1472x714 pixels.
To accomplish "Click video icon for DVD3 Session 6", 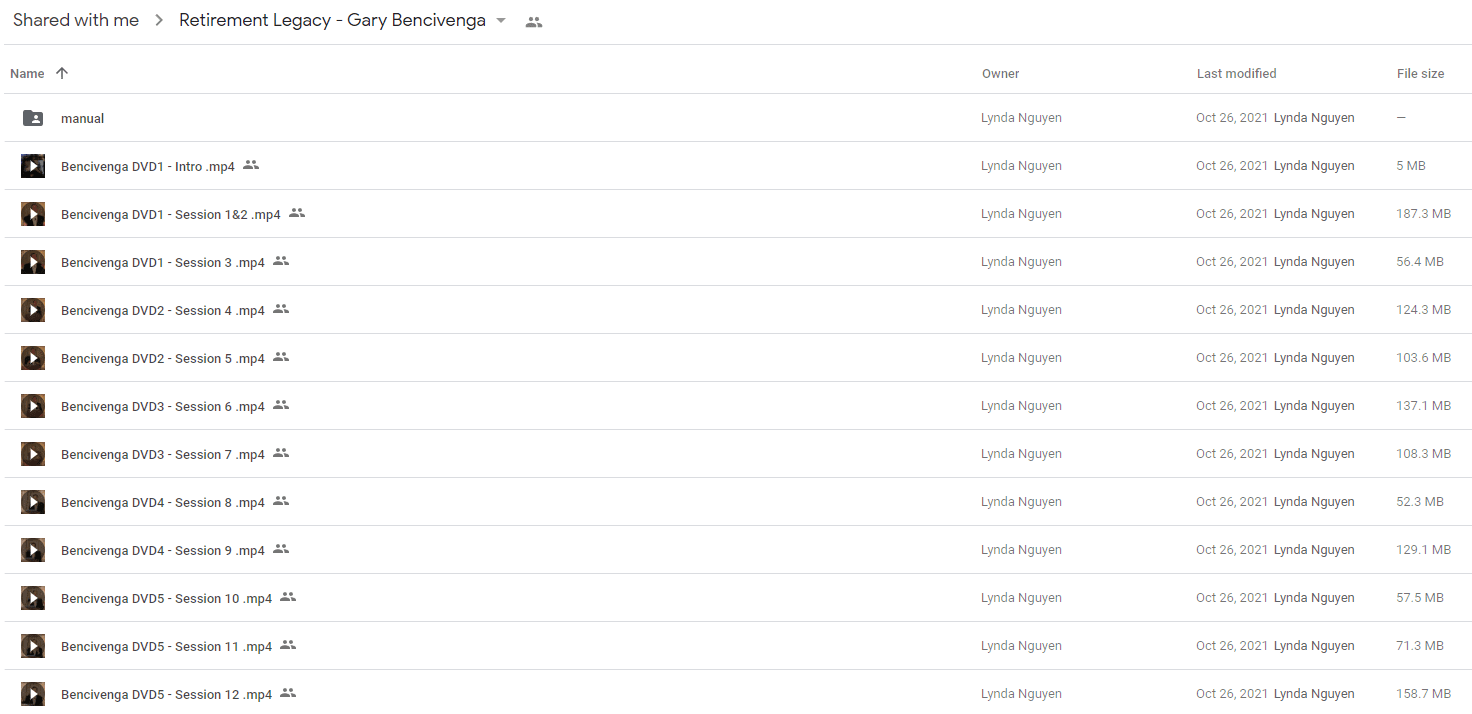I will [33, 406].
